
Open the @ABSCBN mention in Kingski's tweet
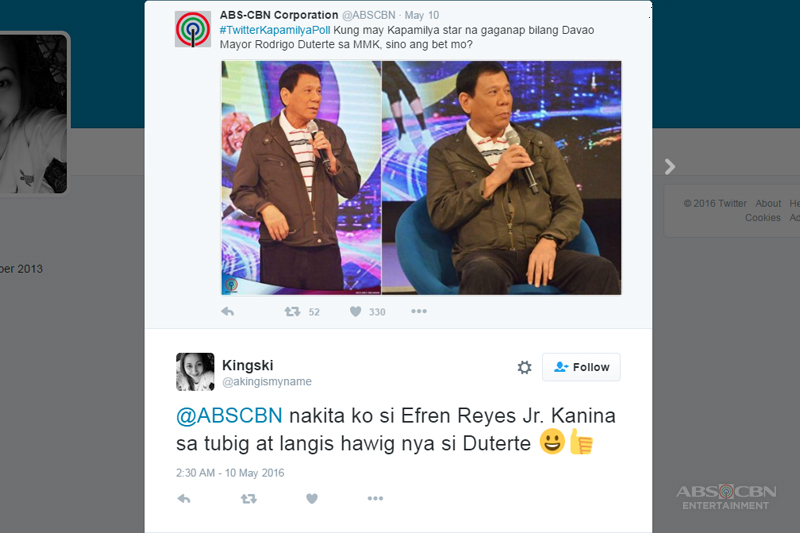click(229, 416)
